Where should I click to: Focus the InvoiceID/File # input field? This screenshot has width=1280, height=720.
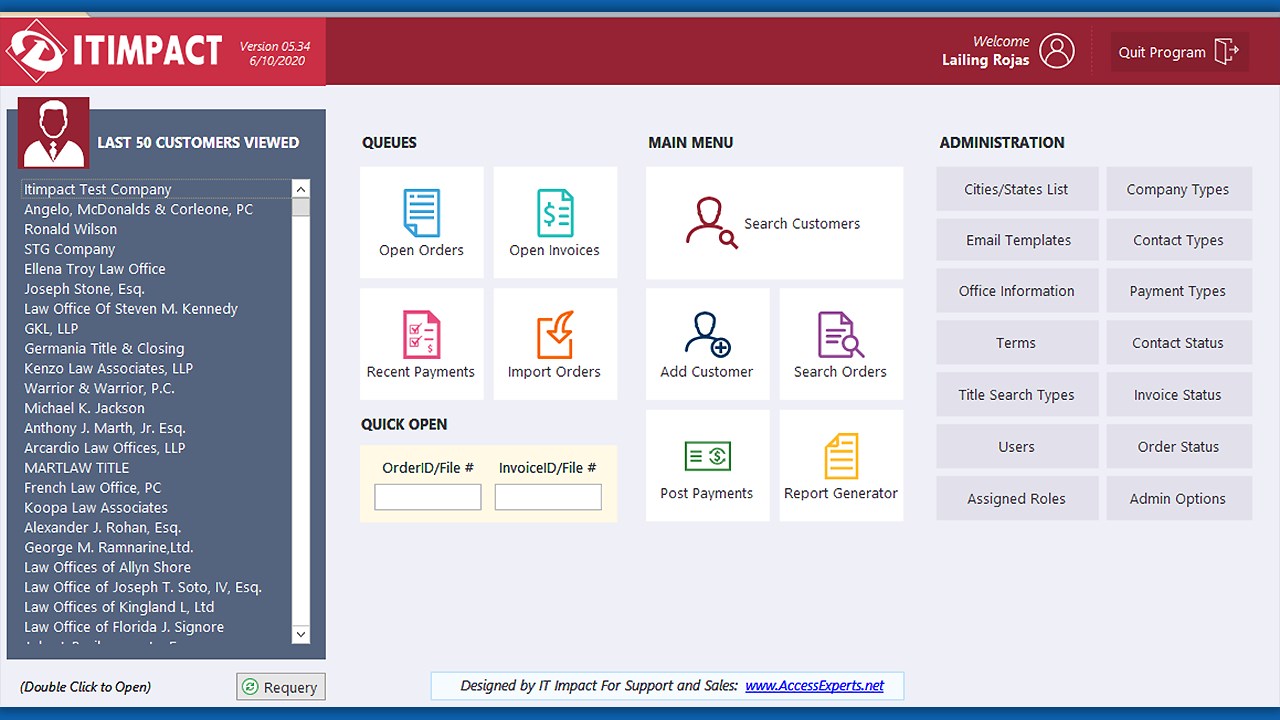[548, 497]
